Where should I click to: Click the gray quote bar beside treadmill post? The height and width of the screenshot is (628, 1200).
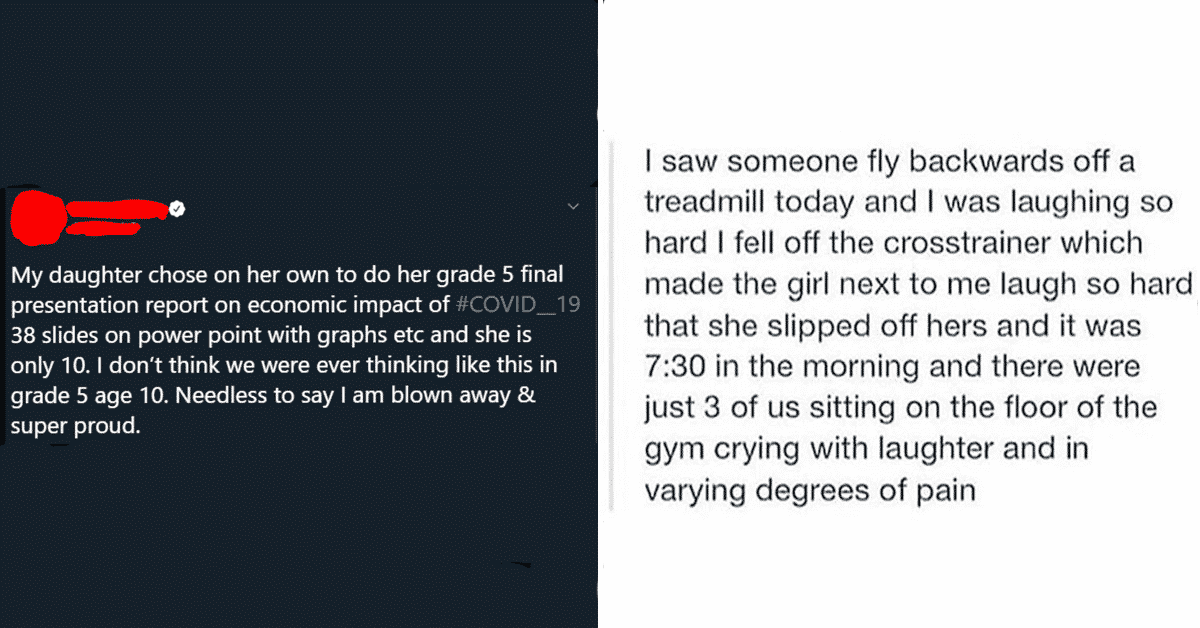click(612, 325)
